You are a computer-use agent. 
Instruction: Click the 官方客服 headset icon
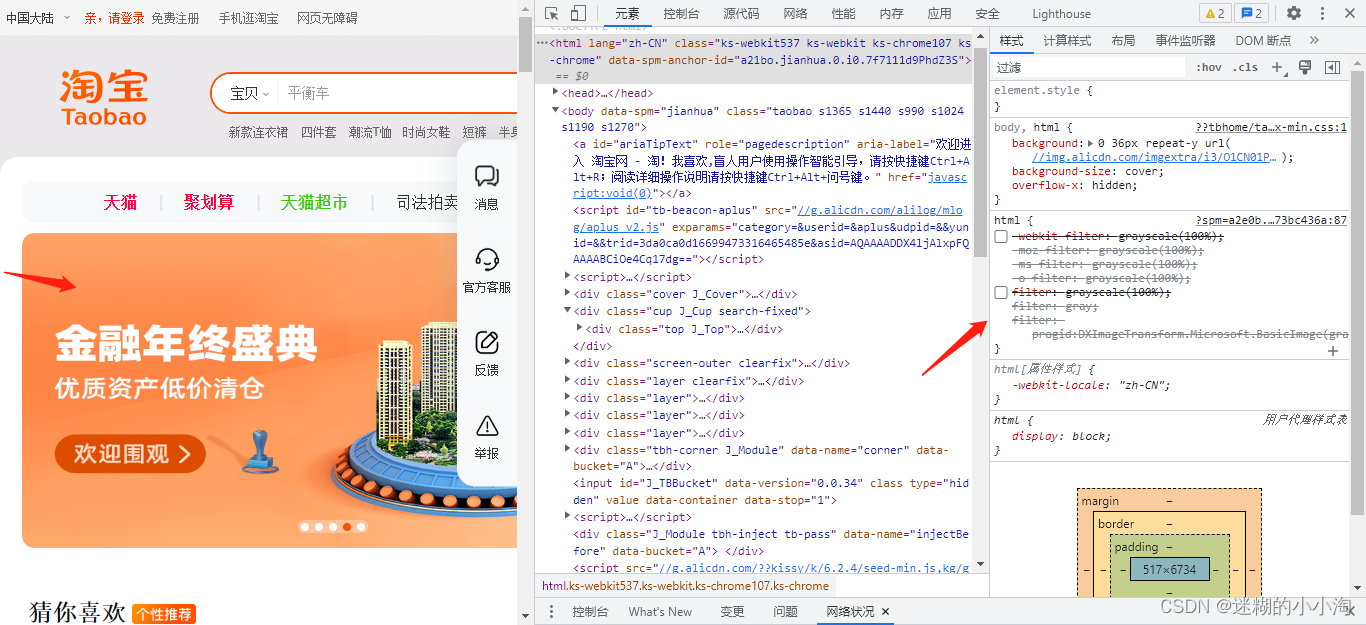point(487,260)
